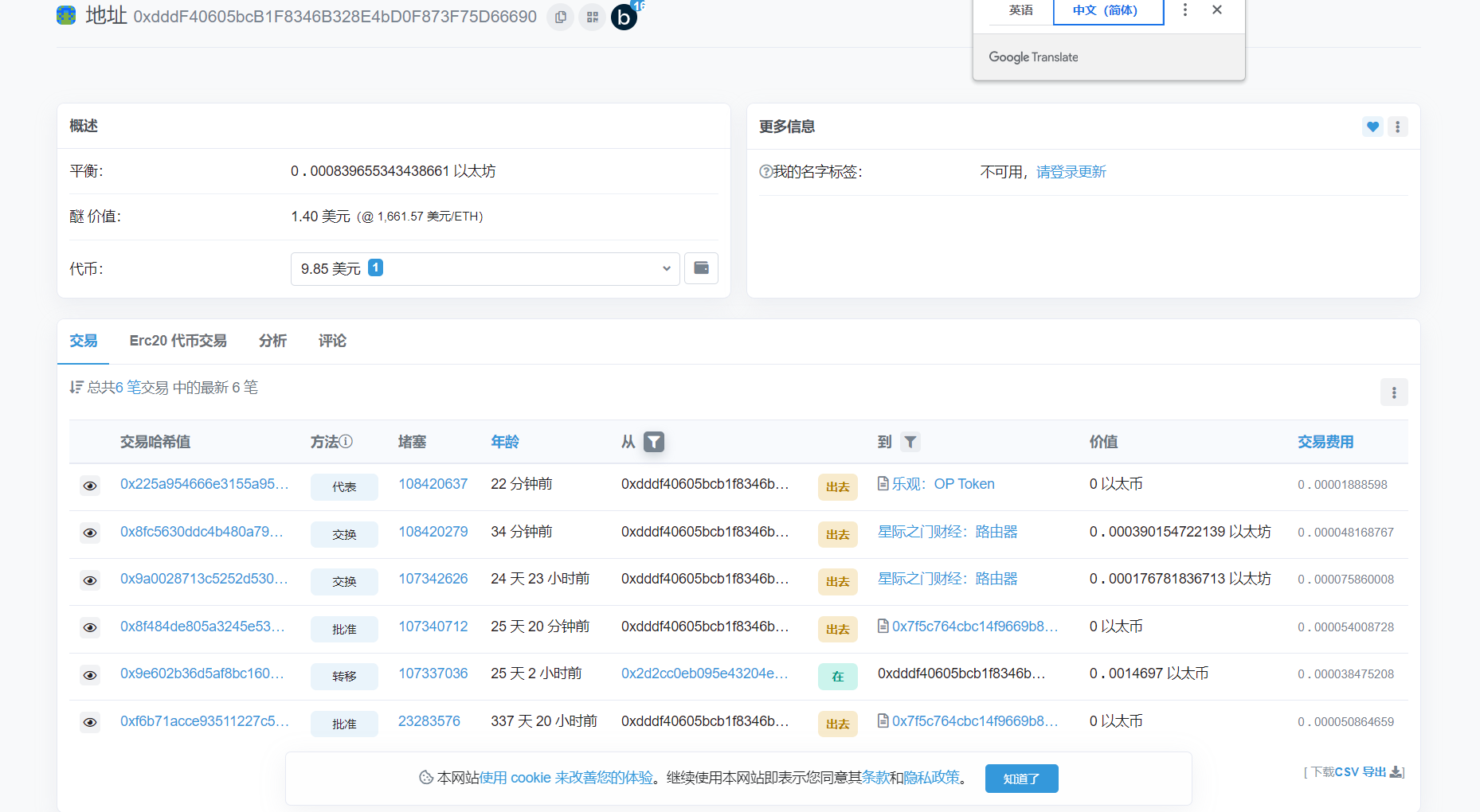The height and width of the screenshot is (812, 1480).
Task: Preview transaction 0x9e602b36d5af8bc160
Action: (x=90, y=675)
